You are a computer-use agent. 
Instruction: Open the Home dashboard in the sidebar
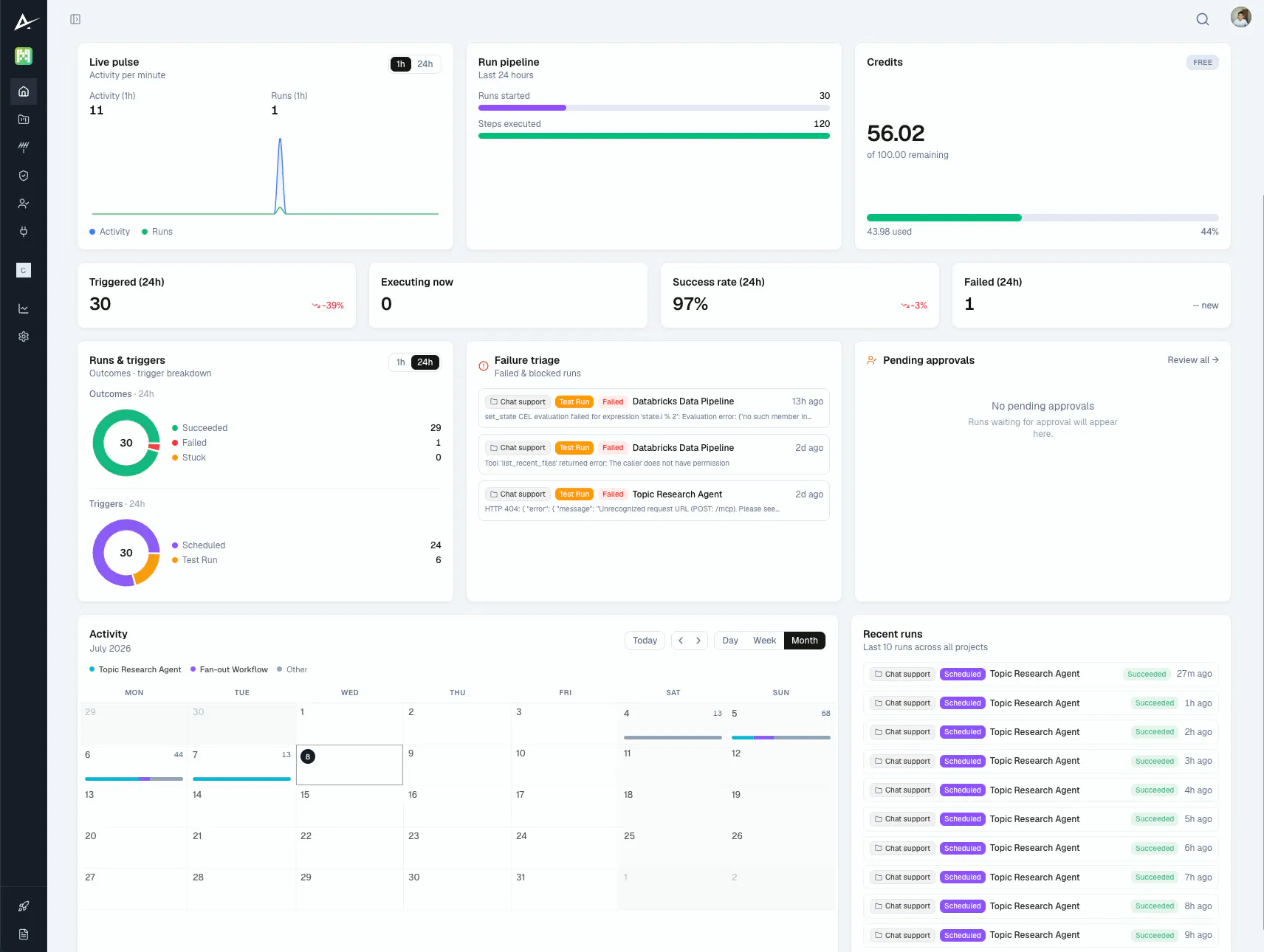pyautogui.click(x=24, y=92)
